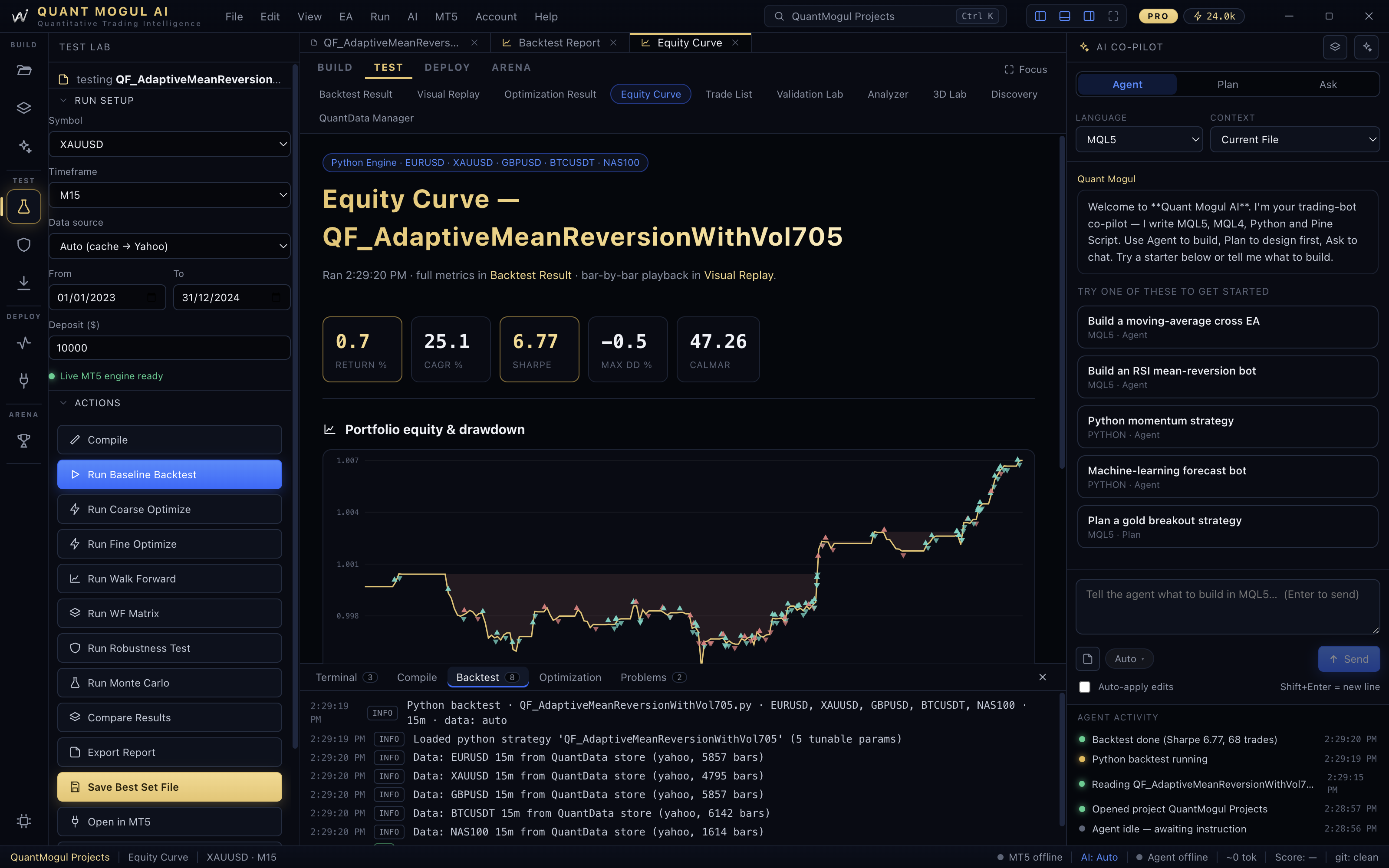
Task: Click the plug icon under Deploy sidebar
Action: tap(23, 381)
